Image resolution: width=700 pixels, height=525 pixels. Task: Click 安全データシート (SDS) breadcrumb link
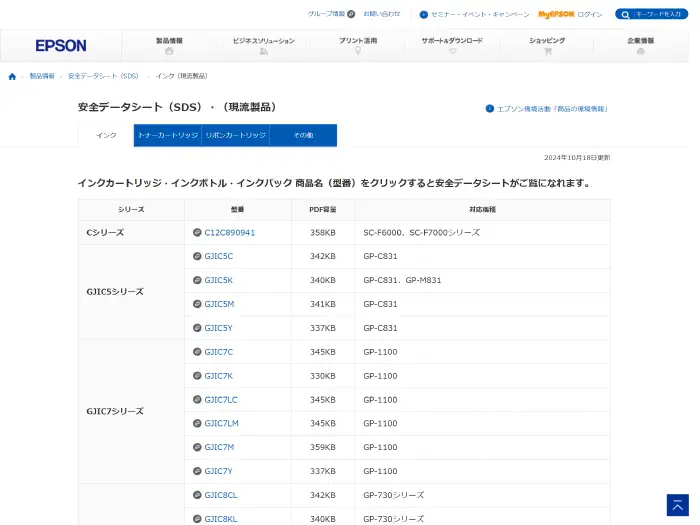click(x=103, y=76)
